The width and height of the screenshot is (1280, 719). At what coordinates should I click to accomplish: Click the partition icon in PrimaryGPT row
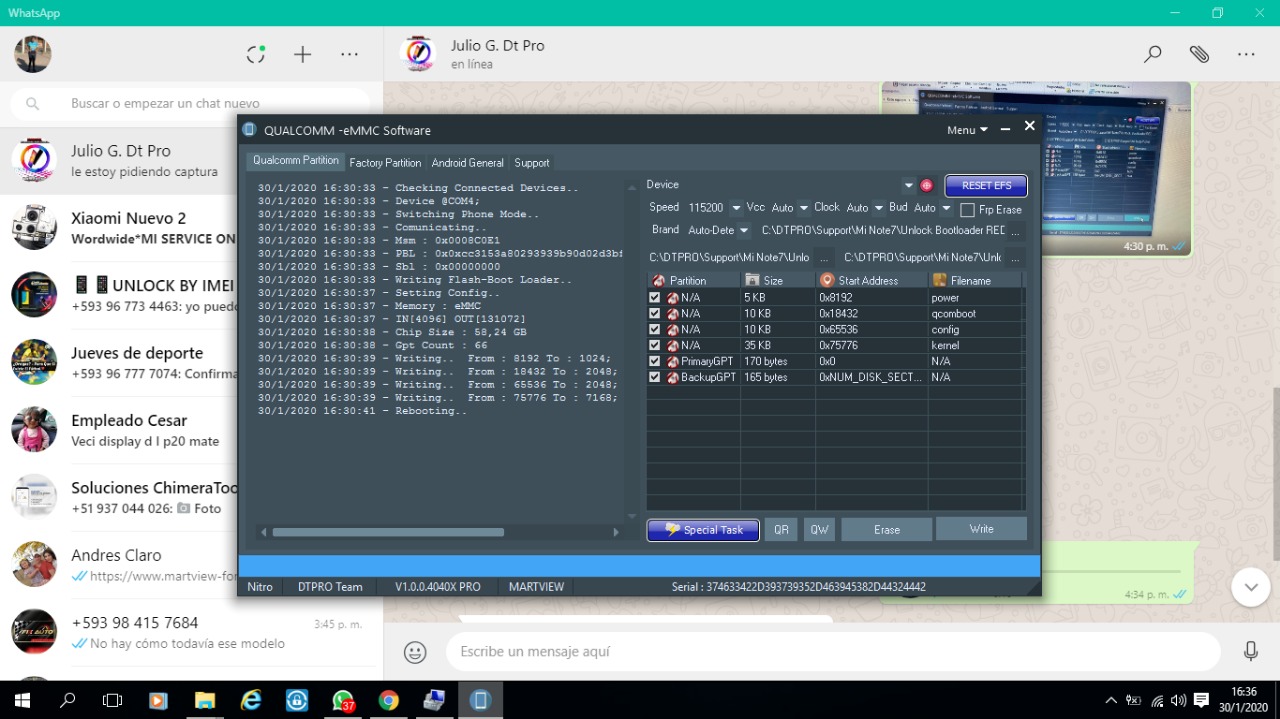(x=673, y=361)
